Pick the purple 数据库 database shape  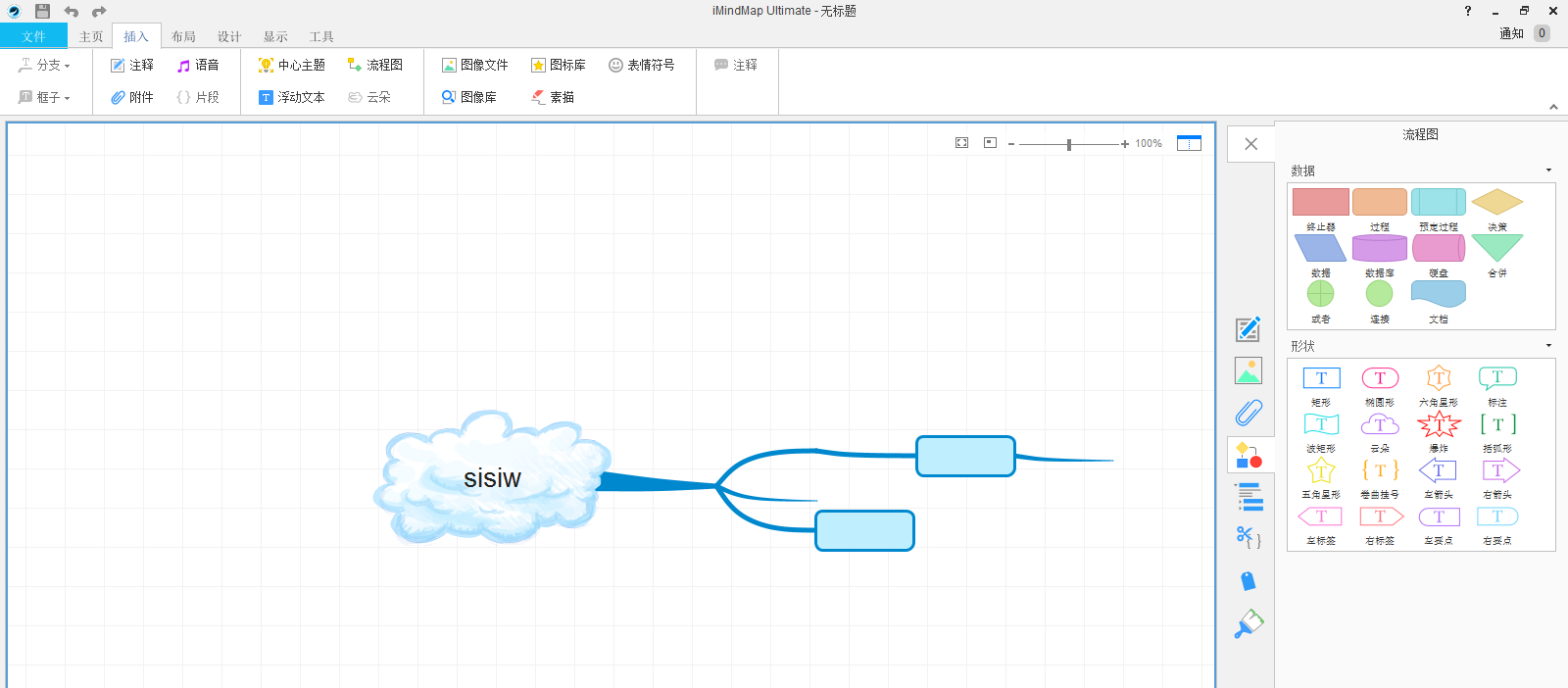click(1380, 248)
